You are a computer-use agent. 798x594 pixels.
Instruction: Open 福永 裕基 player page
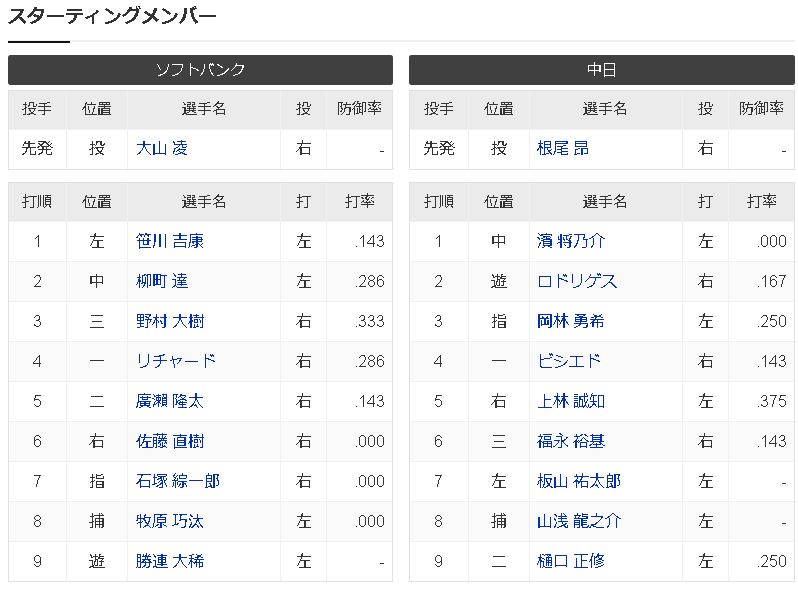[571, 441]
